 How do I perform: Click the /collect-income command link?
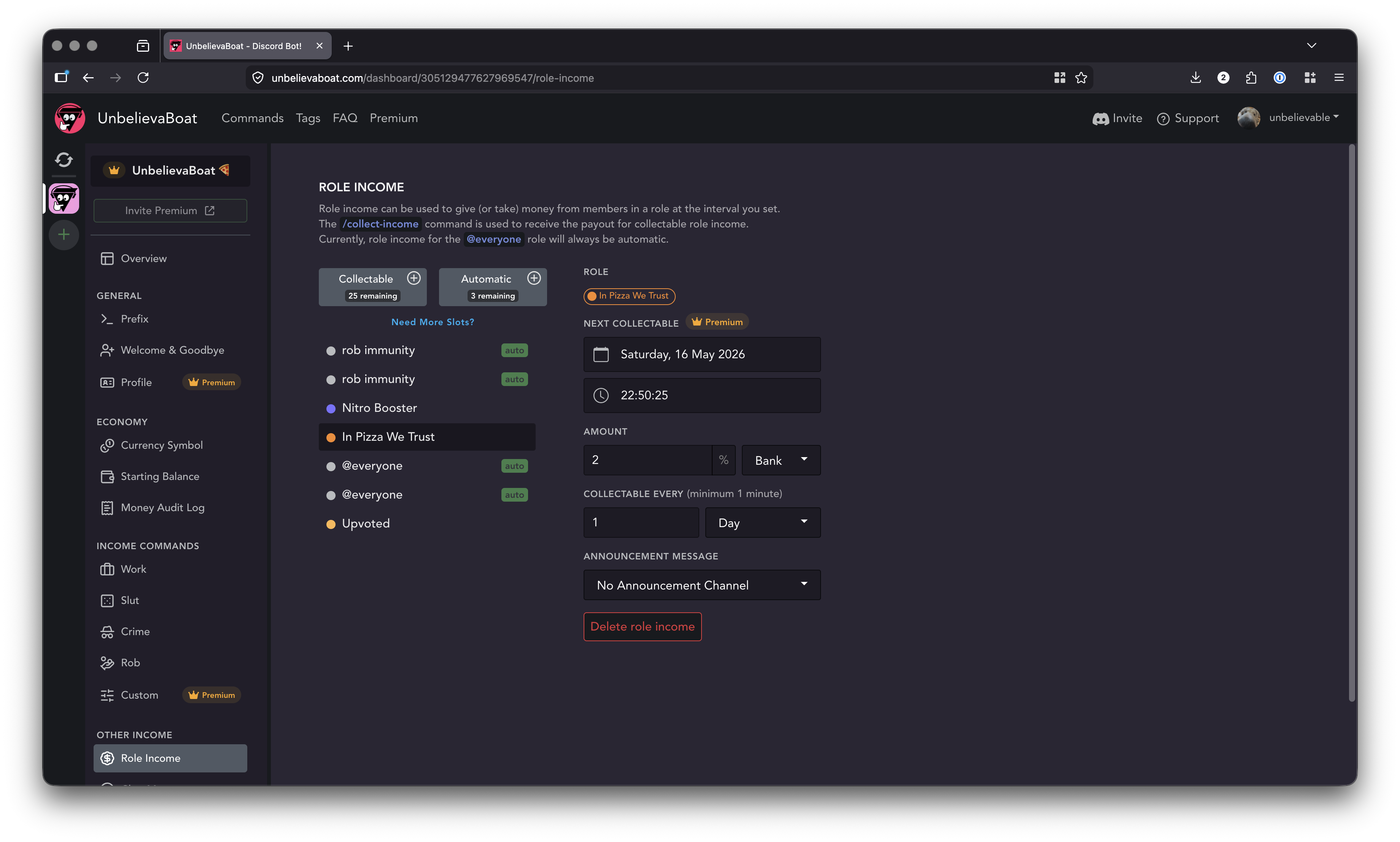pyautogui.click(x=380, y=224)
